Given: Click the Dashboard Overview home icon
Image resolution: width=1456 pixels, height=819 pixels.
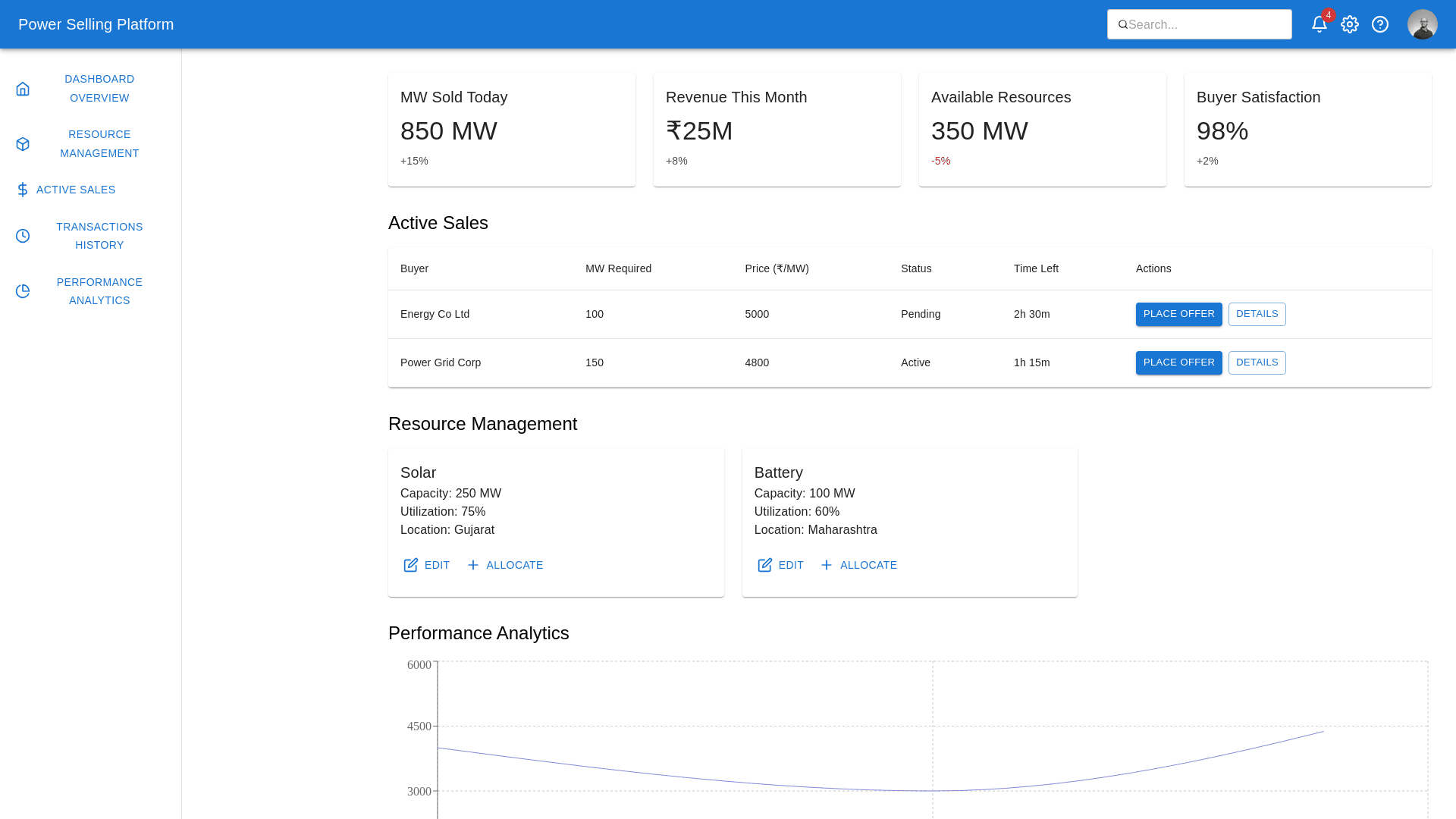Looking at the screenshot, I should pos(23,89).
